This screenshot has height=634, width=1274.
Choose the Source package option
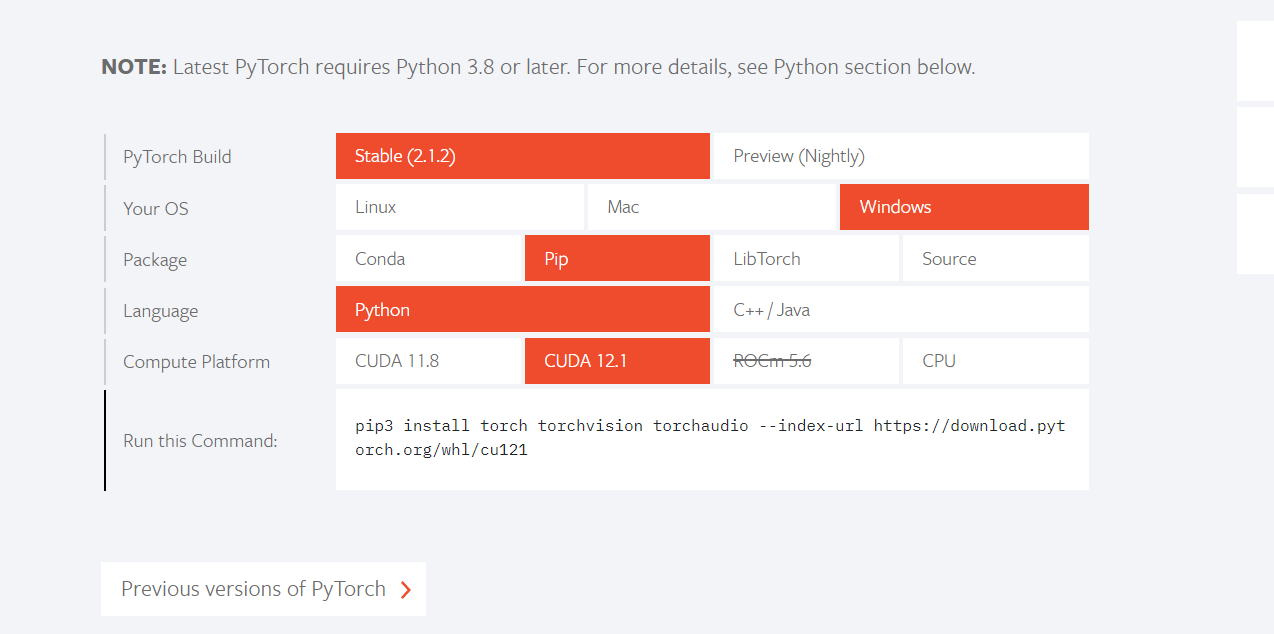(996, 258)
